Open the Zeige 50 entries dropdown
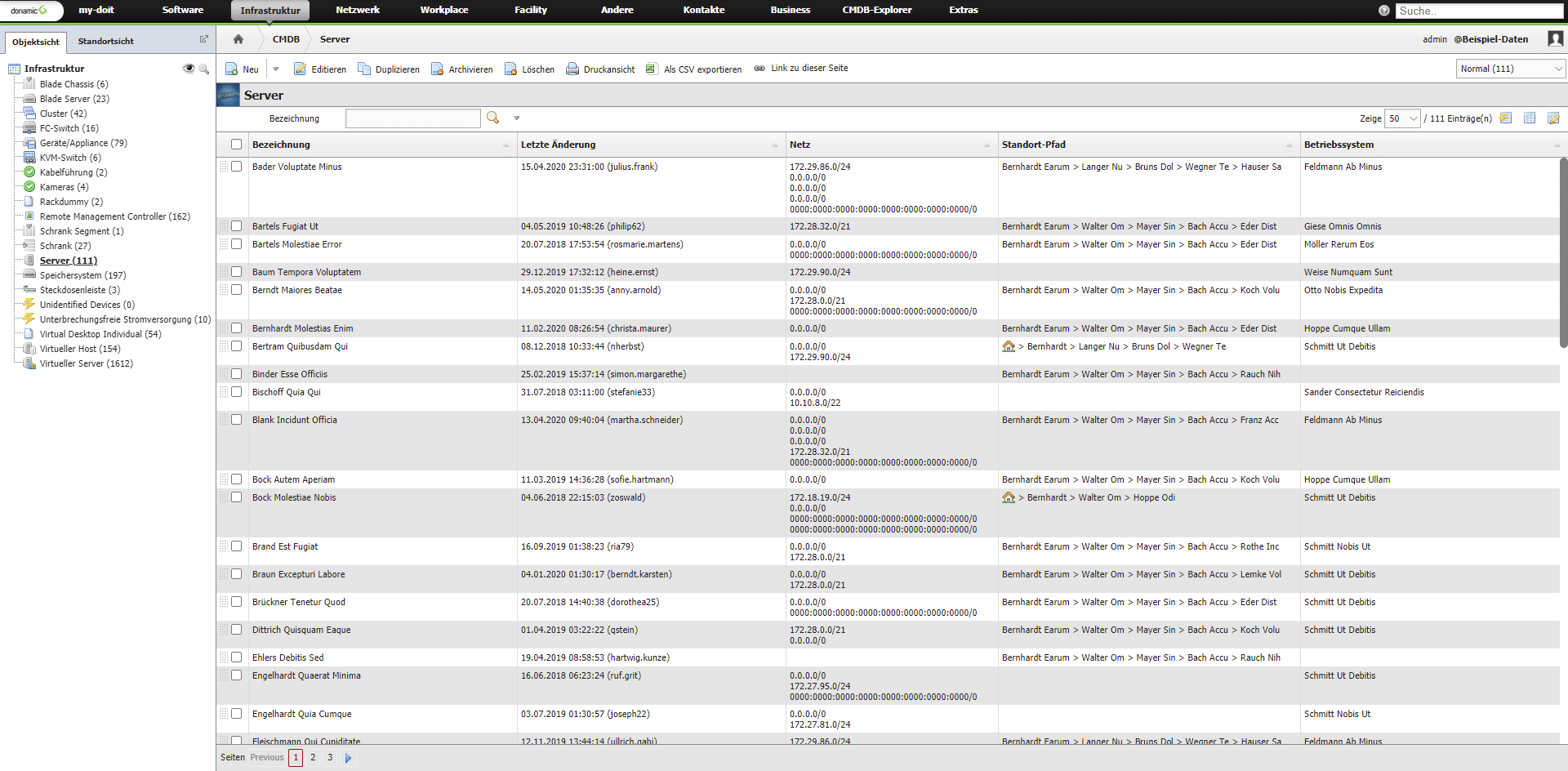1568x771 pixels. [1402, 118]
